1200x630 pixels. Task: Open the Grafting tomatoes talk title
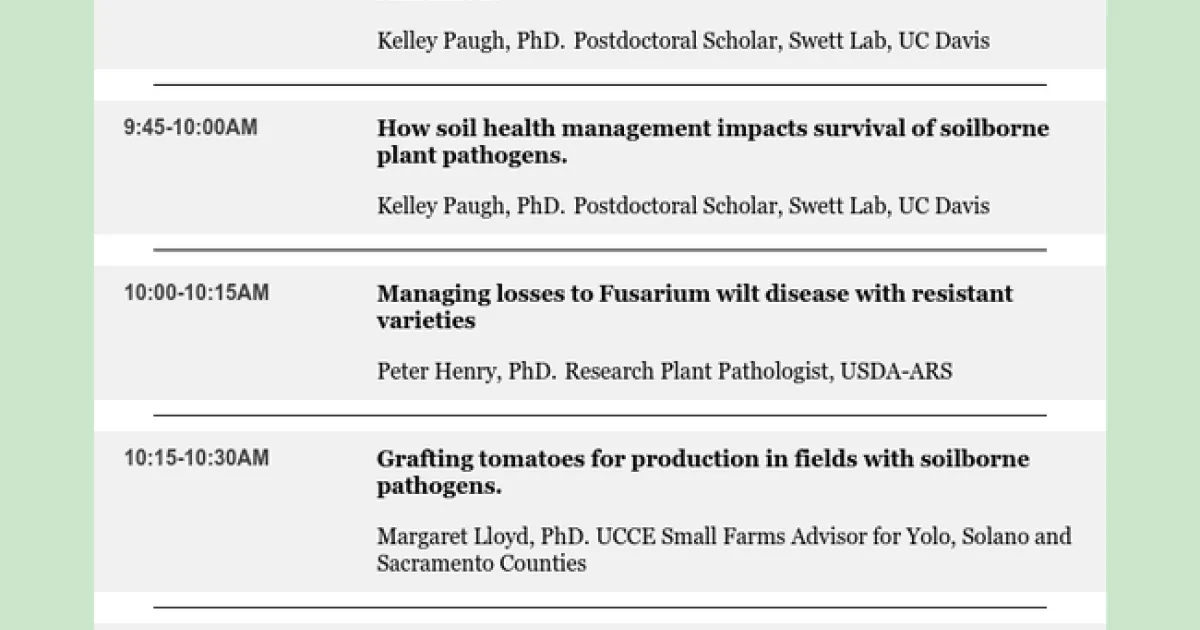click(x=702, y=472)
